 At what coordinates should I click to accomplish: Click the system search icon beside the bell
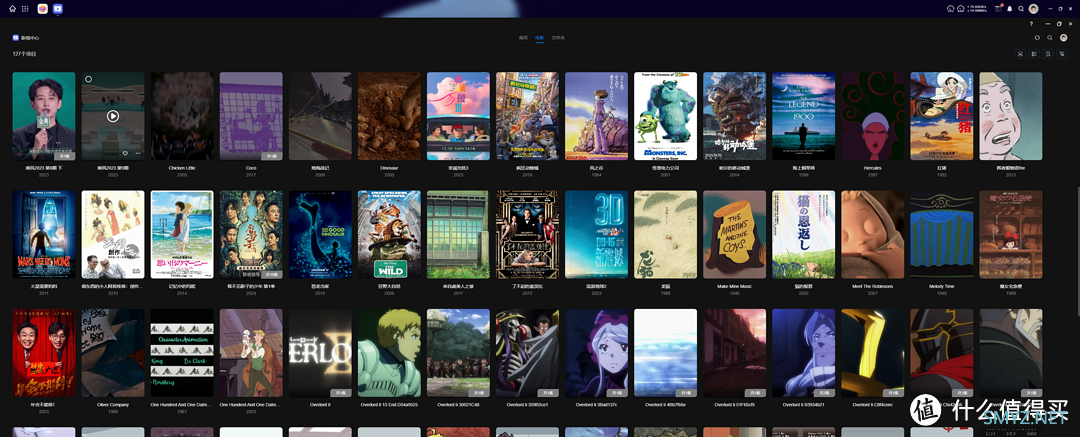[1021, 9]
